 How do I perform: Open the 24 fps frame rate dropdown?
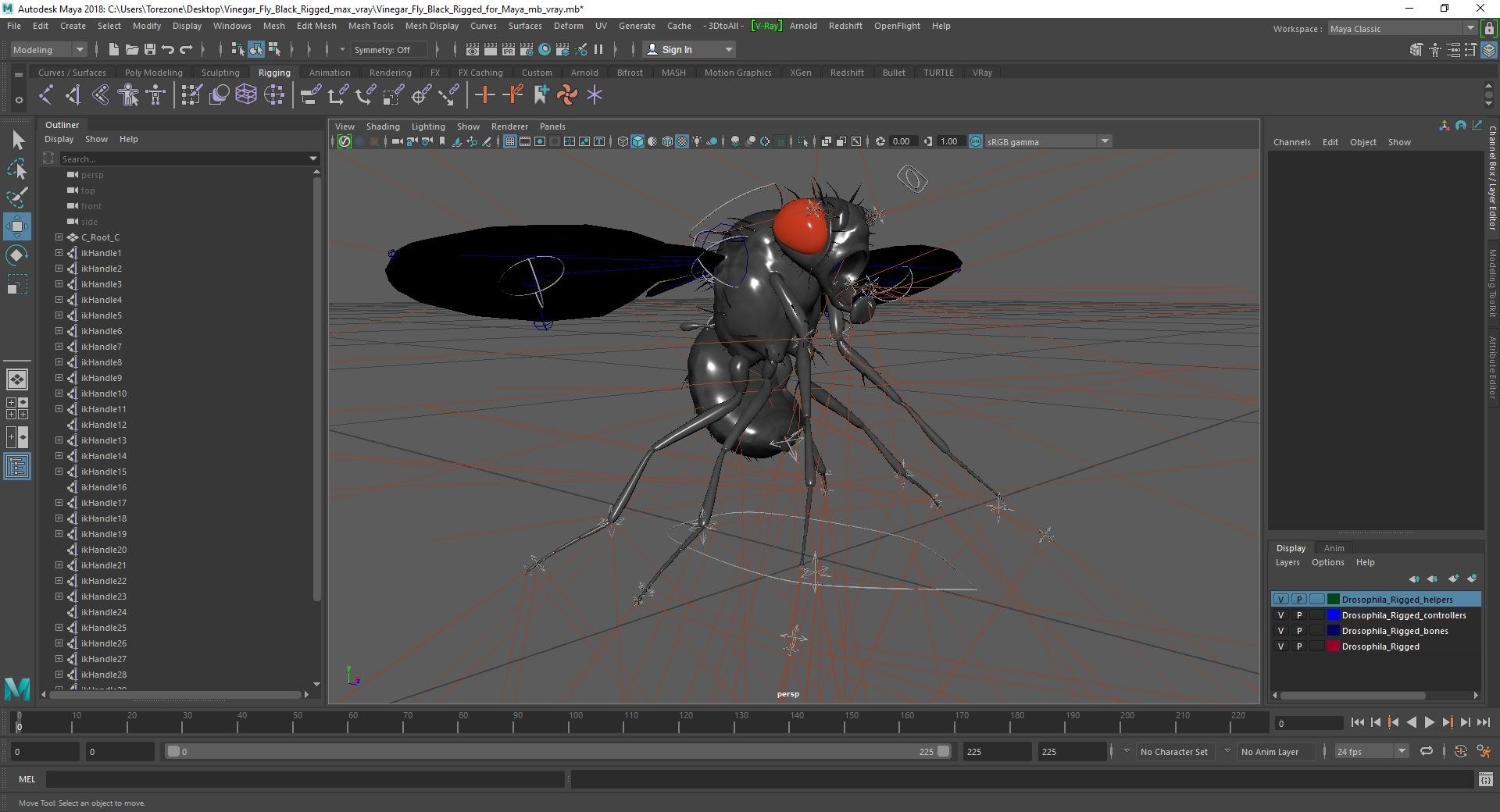(1371, 751)
